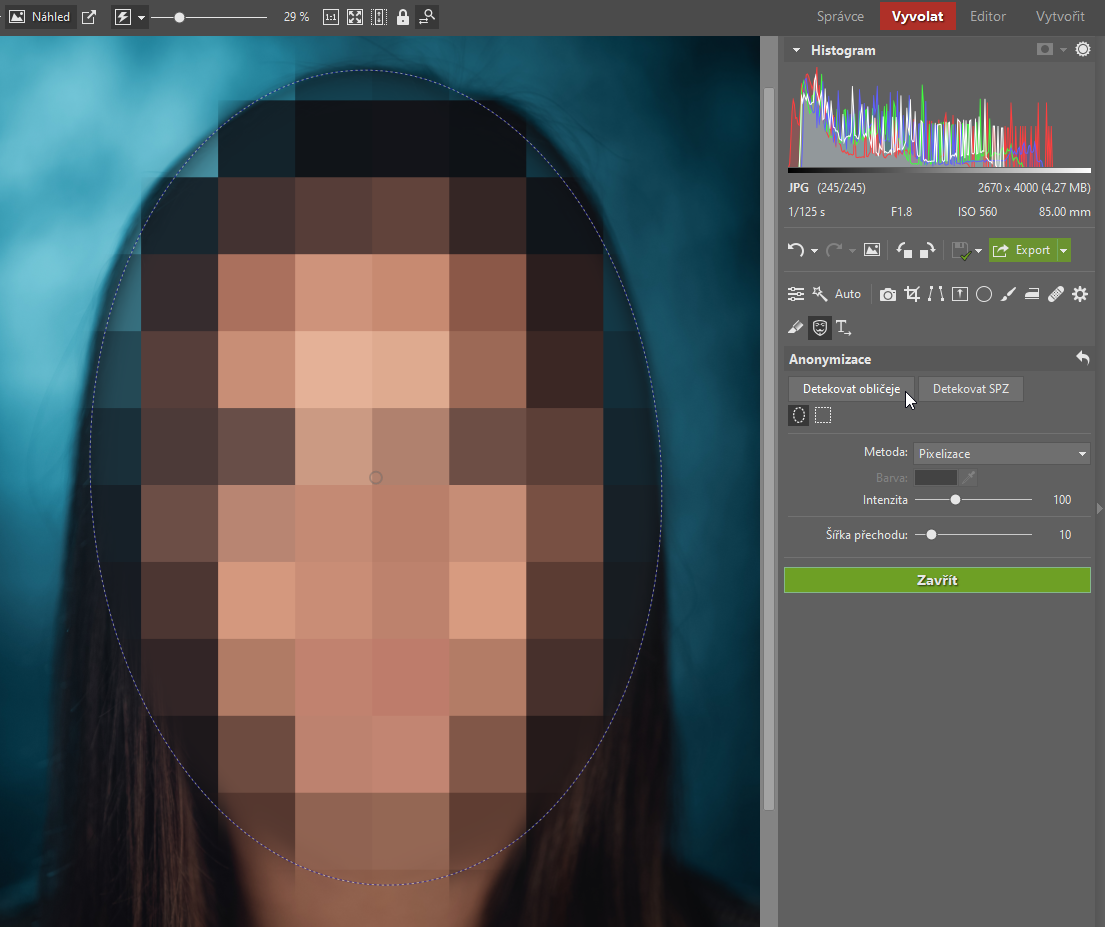Fit image height to window icon
1105x927 pixels.
tap(379, 17)
